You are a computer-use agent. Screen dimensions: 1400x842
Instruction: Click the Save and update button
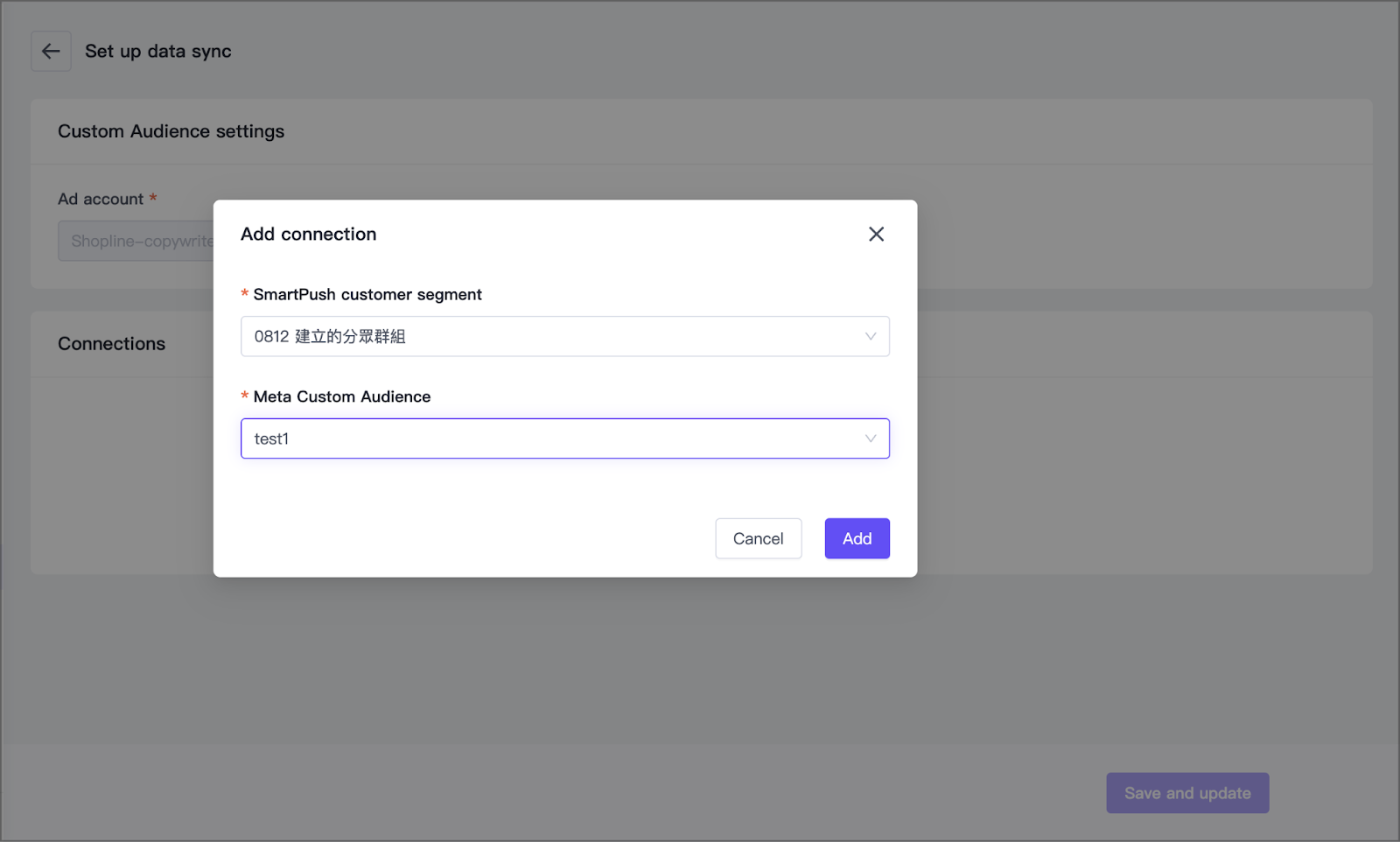click(1186, 793)
